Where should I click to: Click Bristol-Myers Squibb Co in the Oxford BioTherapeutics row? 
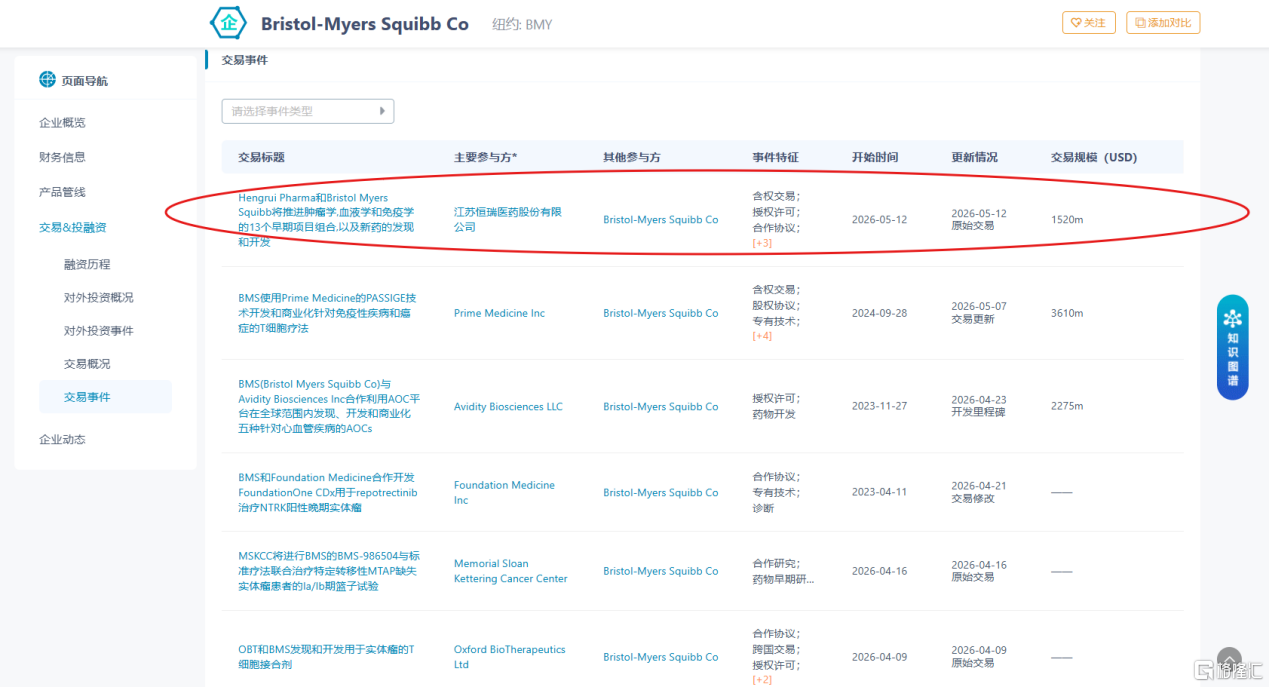pyautogui.click(x=660, y=657)
